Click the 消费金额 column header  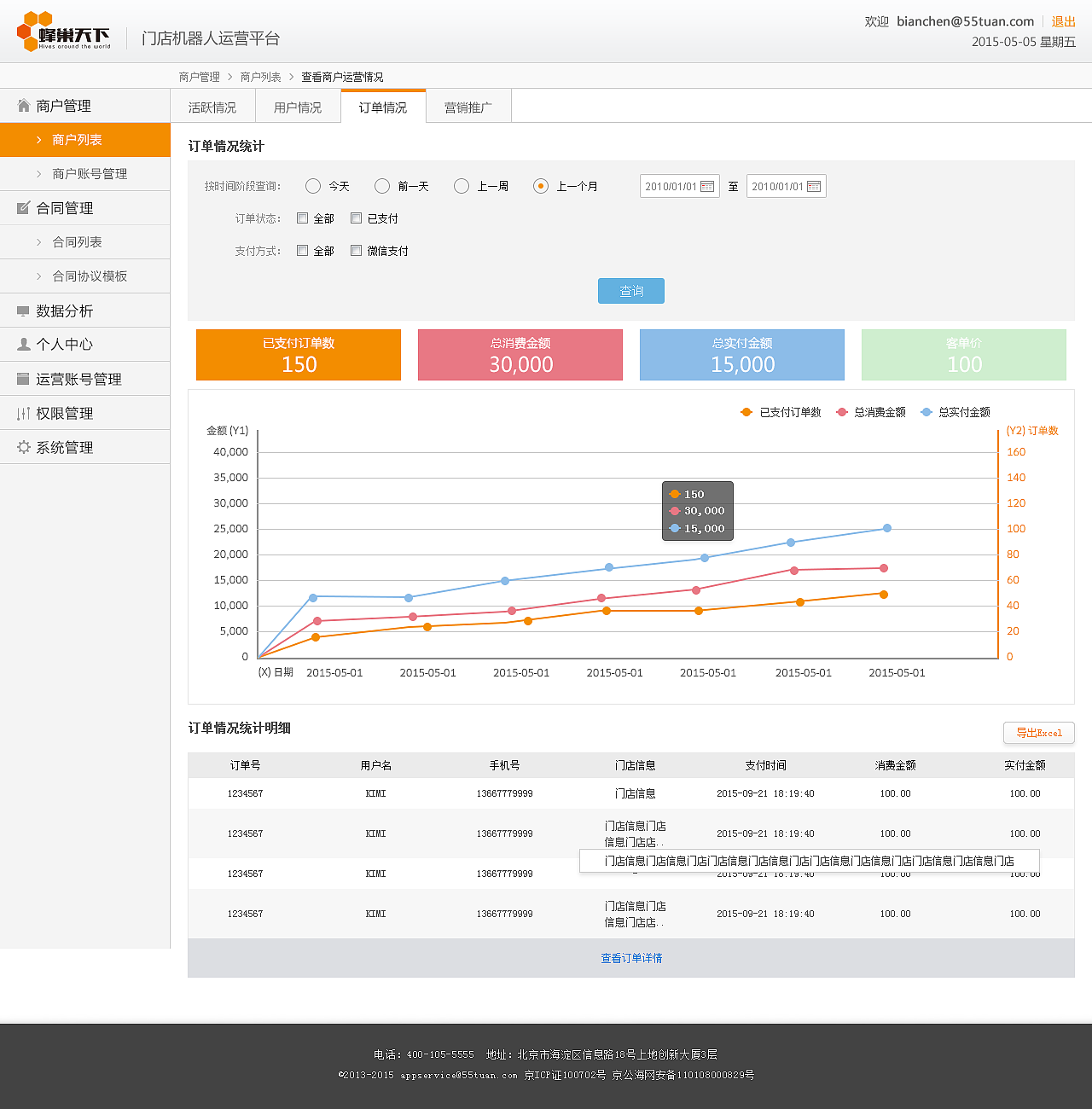(x=895, y=765)
